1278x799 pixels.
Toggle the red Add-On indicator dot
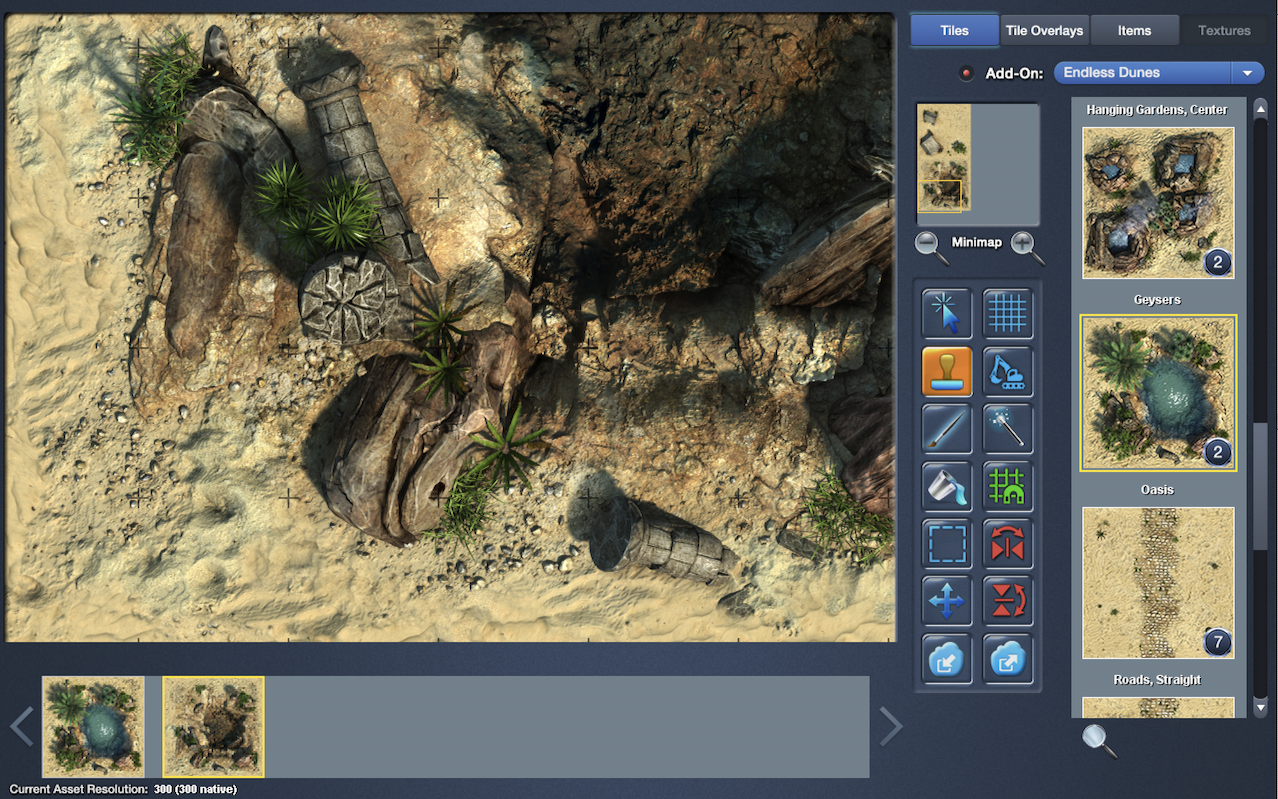click(966, 73)
